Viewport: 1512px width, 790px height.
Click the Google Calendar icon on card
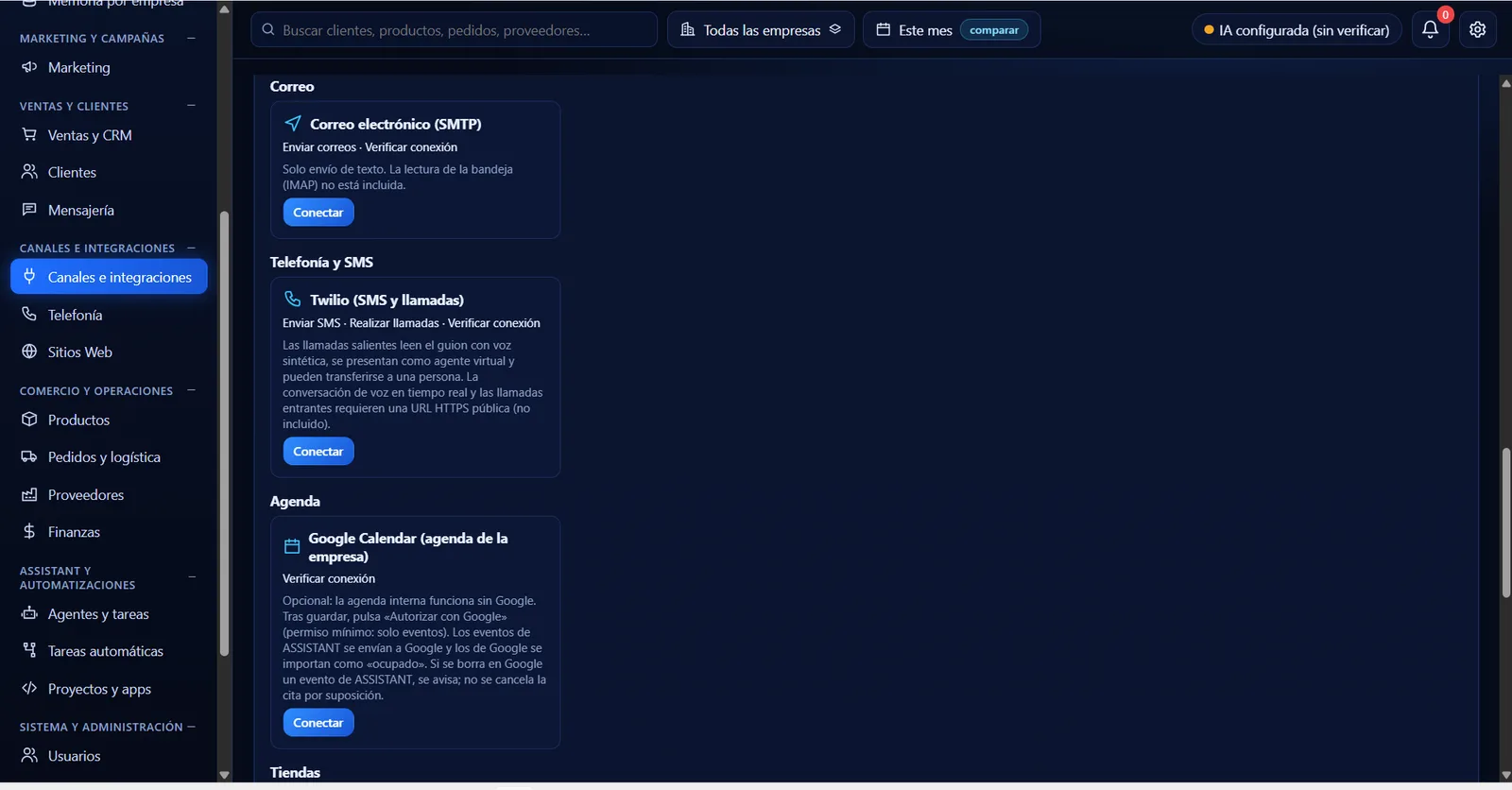292,546
